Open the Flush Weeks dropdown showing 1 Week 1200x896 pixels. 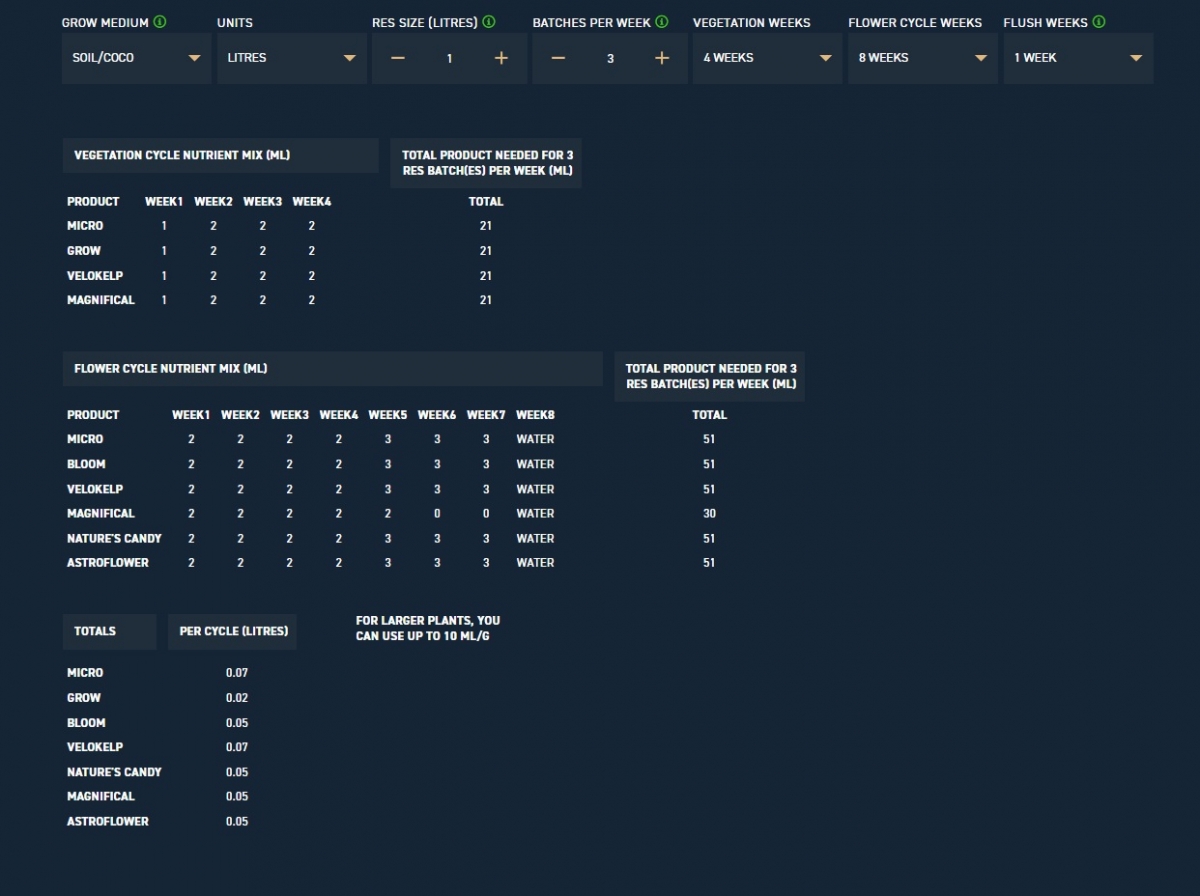1078,58
